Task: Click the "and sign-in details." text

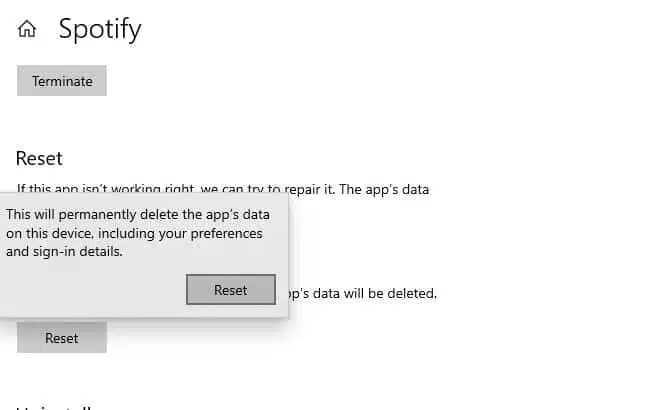Action: 64,252
